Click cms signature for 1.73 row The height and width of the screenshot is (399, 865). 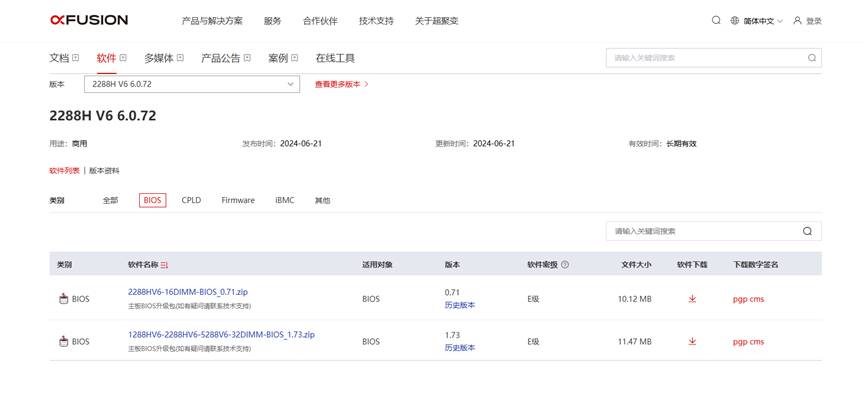click(757, 342)
